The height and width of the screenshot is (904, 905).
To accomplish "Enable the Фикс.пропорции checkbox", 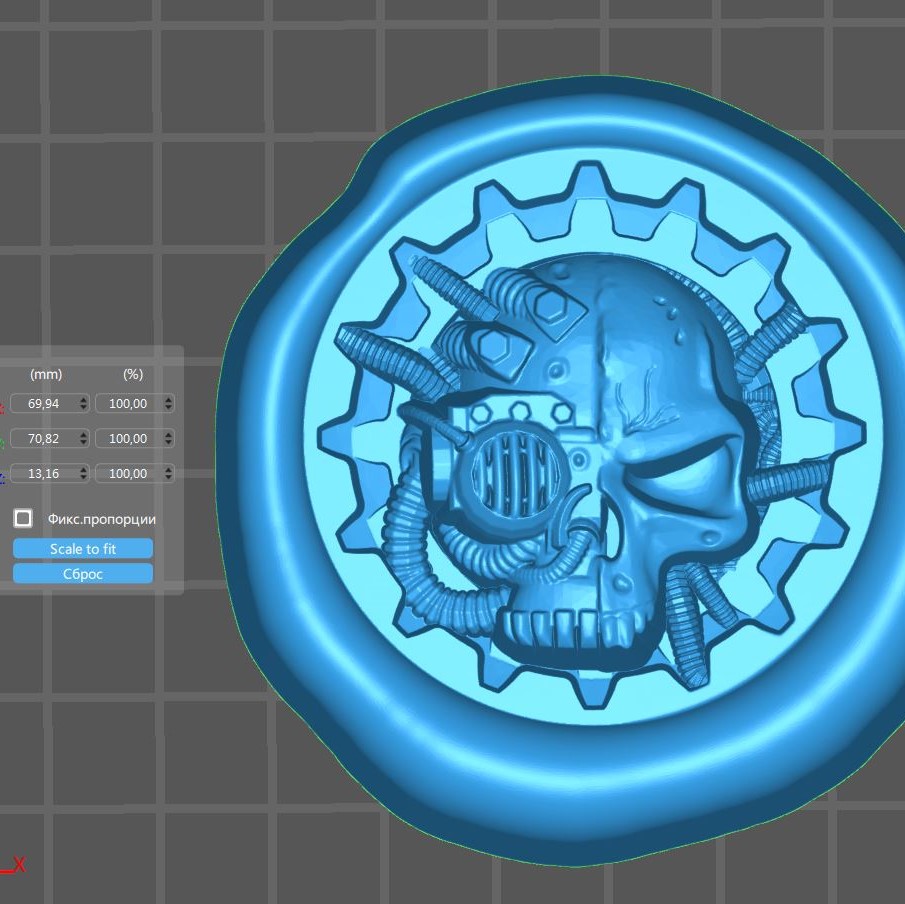I will (x=22, y=518).
